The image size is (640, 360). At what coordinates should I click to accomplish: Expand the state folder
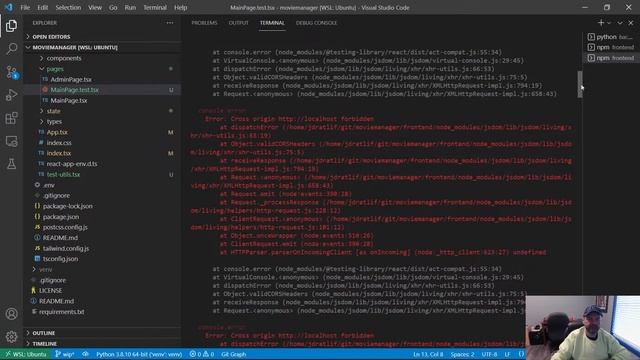[102, 111]
